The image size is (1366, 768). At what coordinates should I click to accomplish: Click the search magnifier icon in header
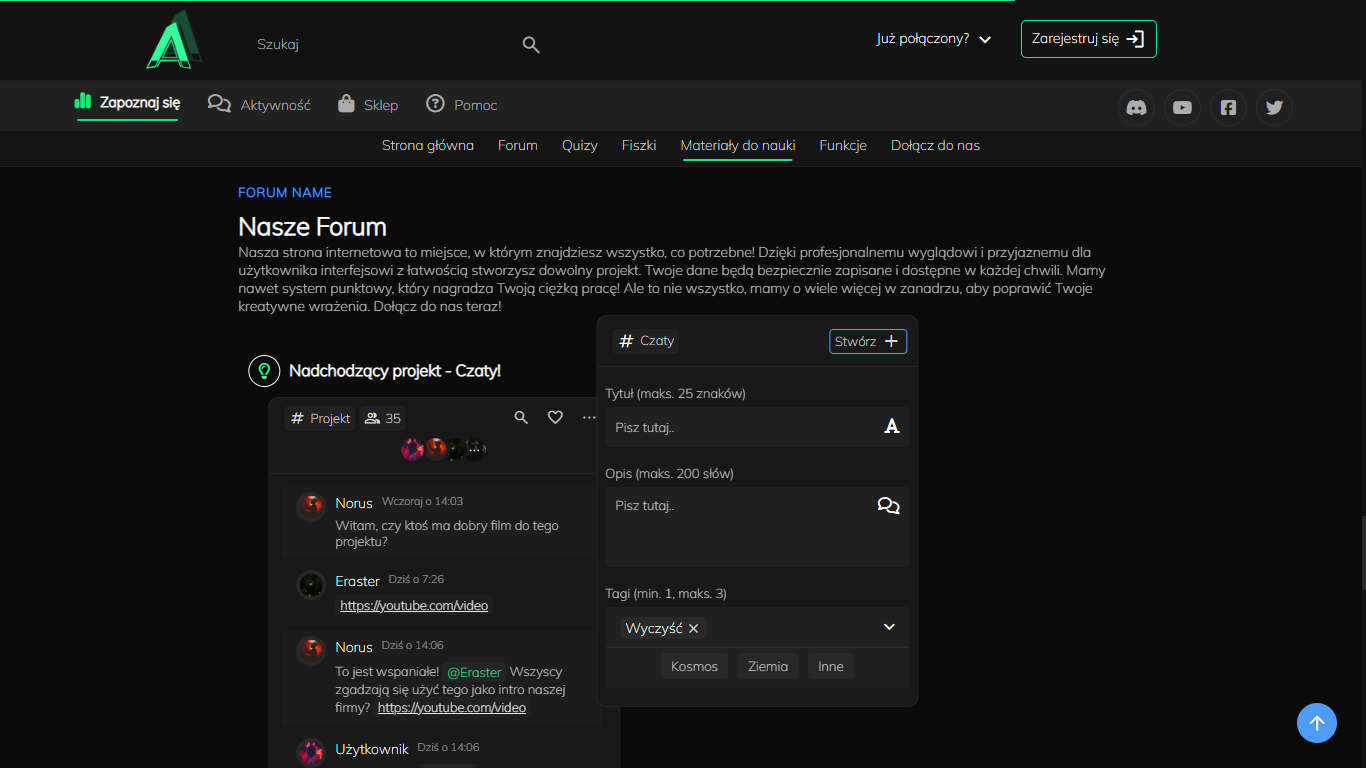[x=531, y=45]
